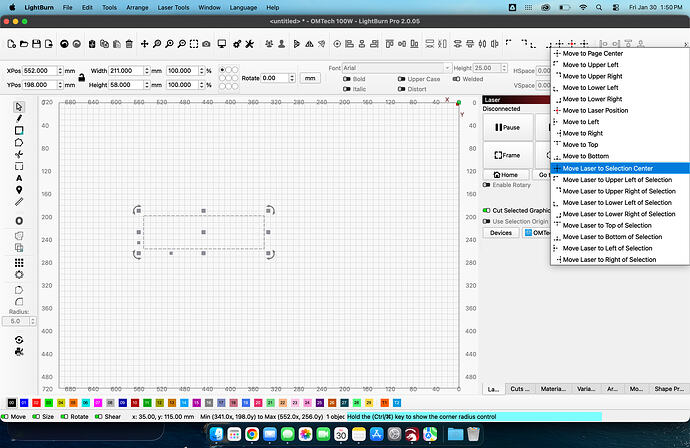Adjust the XPos value stepper
The width and height of the screenshot is (690, 448).
60,70
